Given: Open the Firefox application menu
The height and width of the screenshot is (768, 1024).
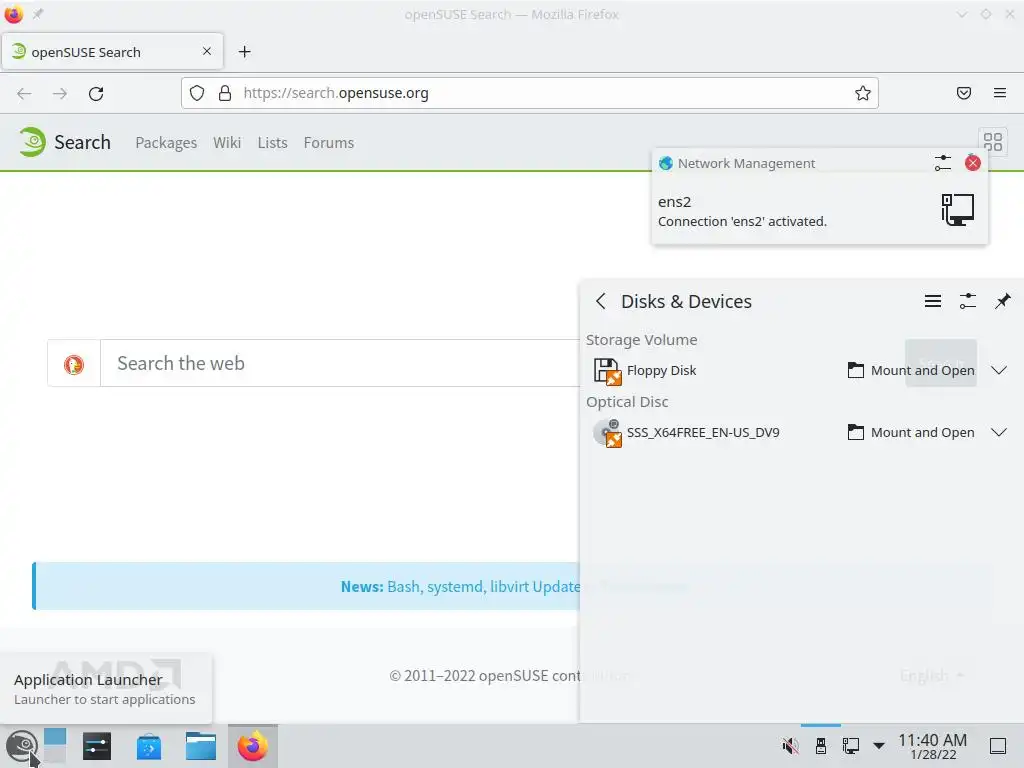Looking at the screenshot, I should pyautogui.click(x=1000, y=93).
